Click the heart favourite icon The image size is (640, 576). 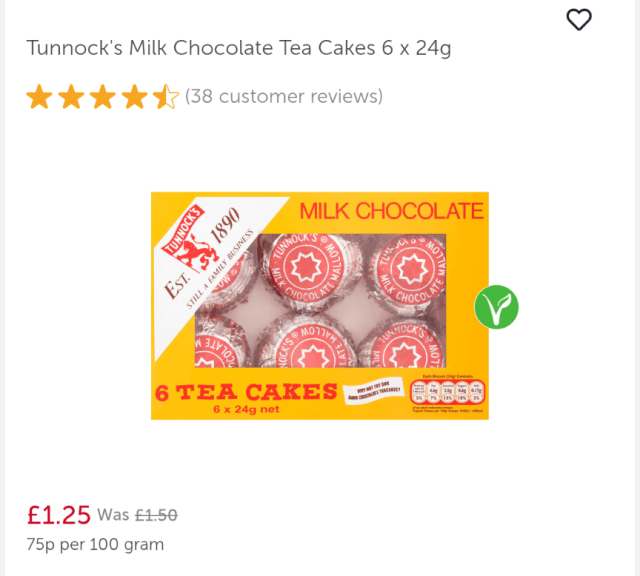(579, 19)
